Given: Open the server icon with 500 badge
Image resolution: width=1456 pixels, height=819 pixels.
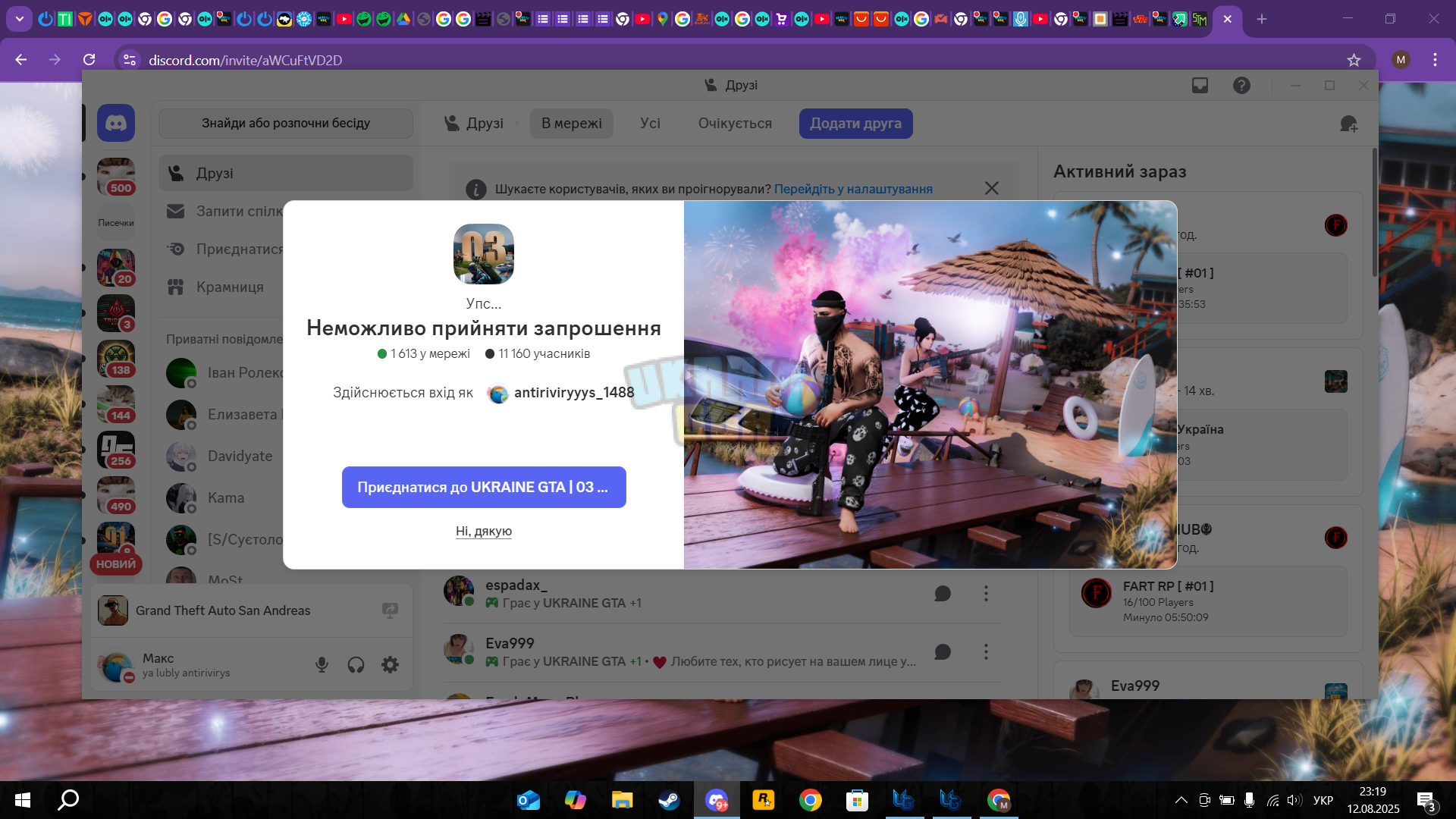Looking at the screenshot, I should (x=116, y=177).
